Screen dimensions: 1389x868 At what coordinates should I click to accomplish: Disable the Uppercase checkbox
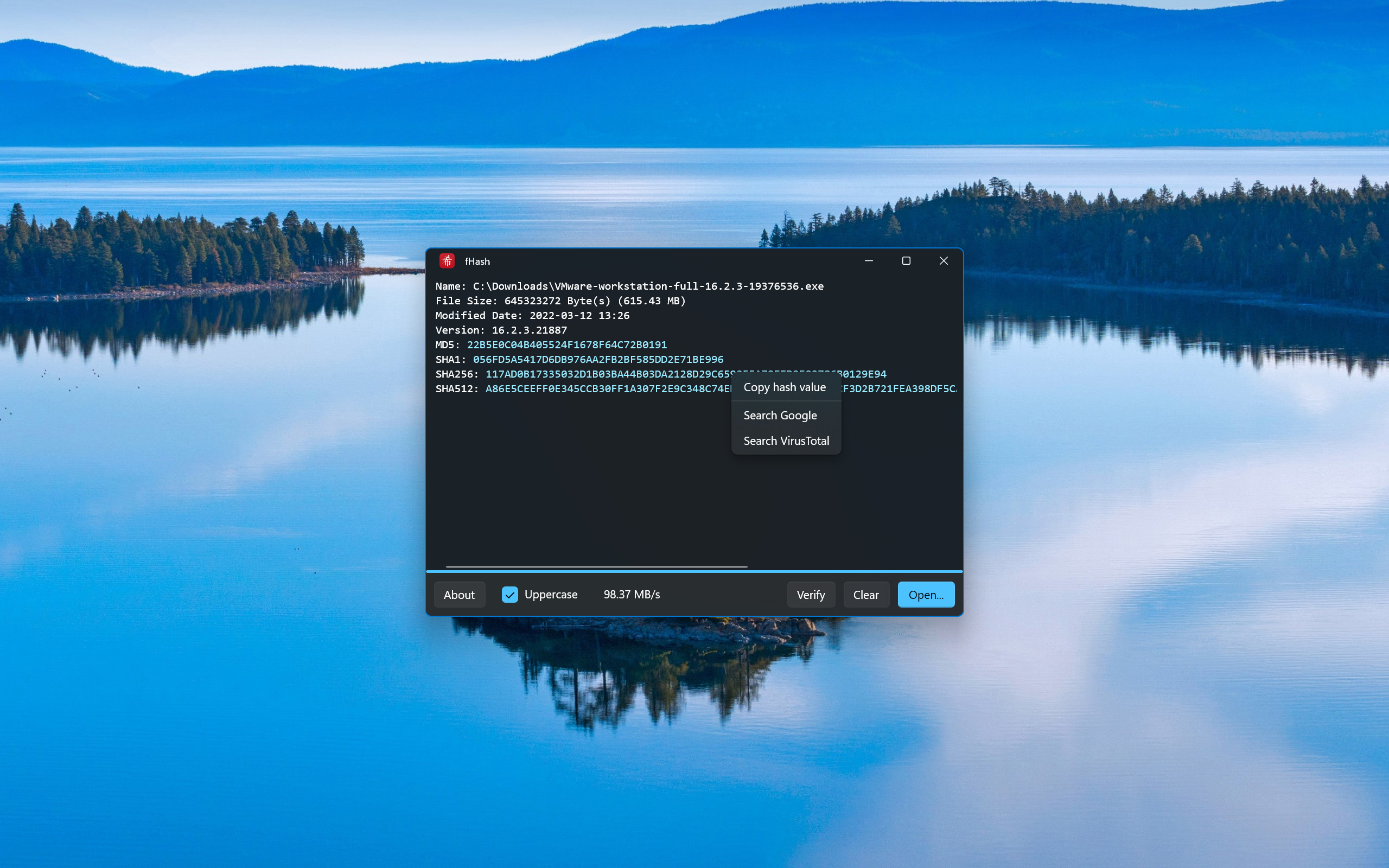coord(509,594)
